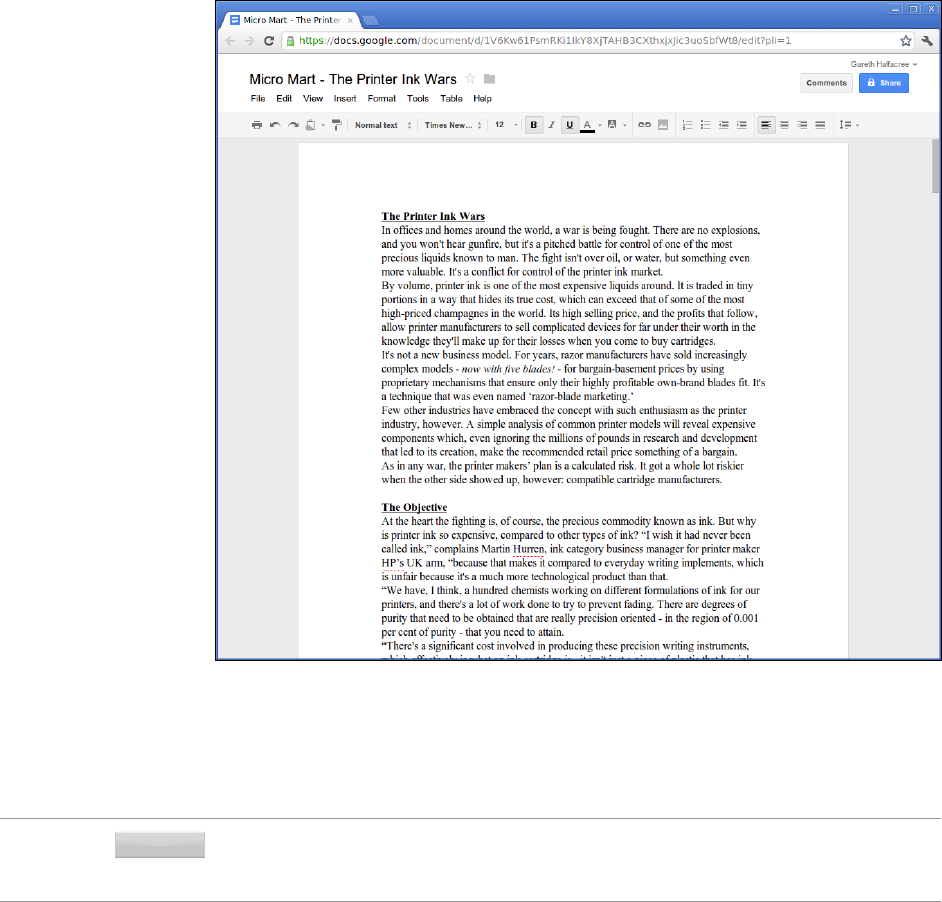Expand the text color dropdown arrow
Viewport: 942px width, 902px height.
(x=600, y=126)
